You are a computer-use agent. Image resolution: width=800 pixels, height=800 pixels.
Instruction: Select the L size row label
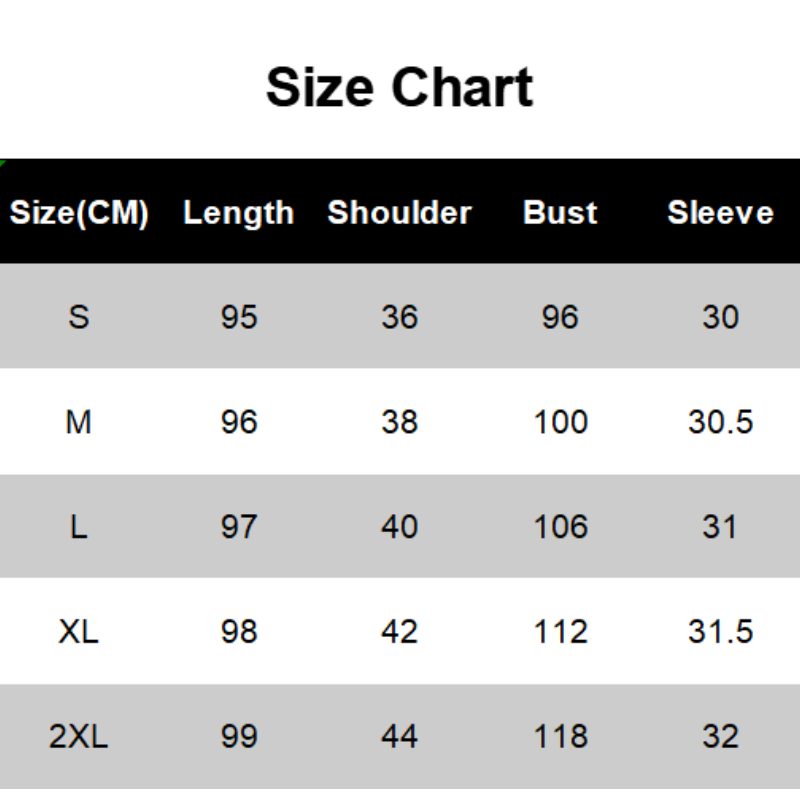[x=79, y=527]
